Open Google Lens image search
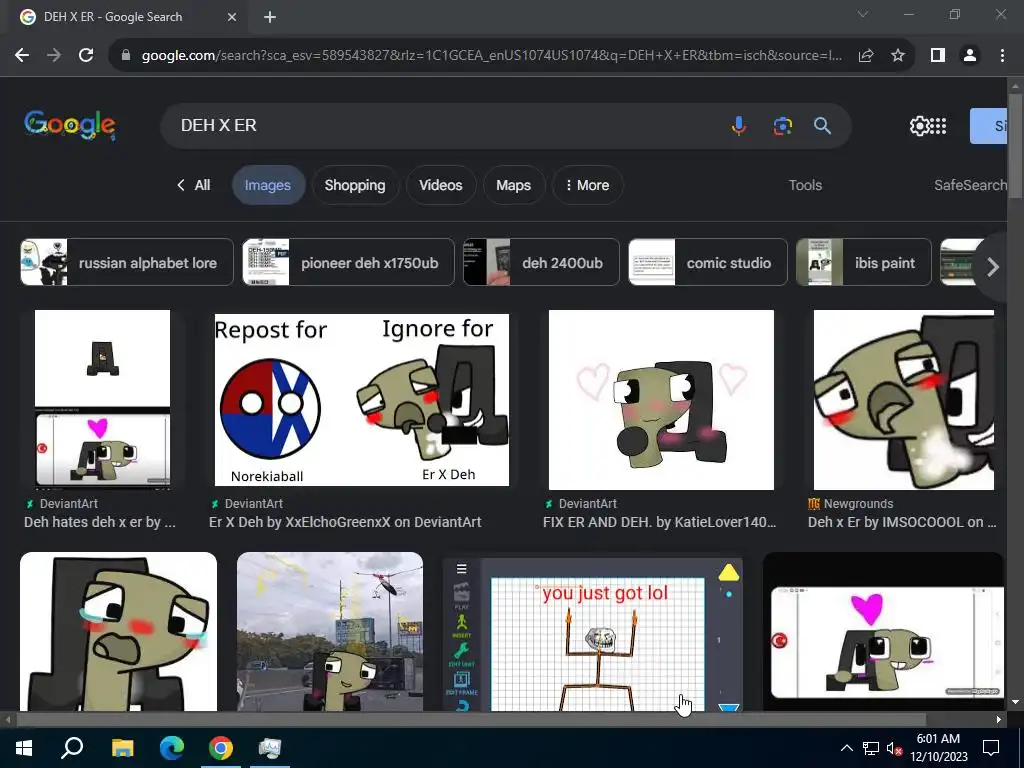 click(x=782, y=125)
